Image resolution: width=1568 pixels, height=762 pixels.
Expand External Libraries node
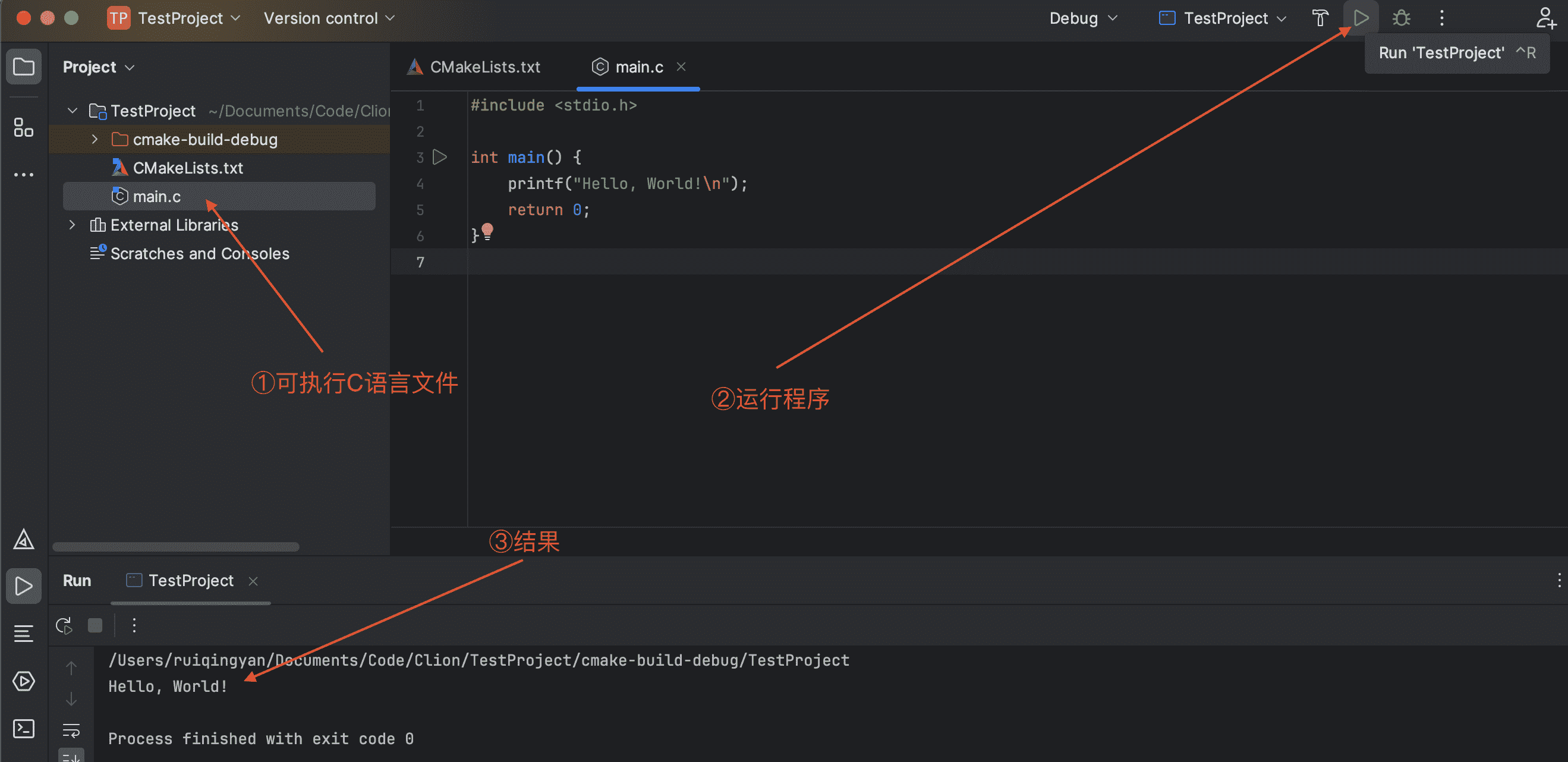pos(73,225)
